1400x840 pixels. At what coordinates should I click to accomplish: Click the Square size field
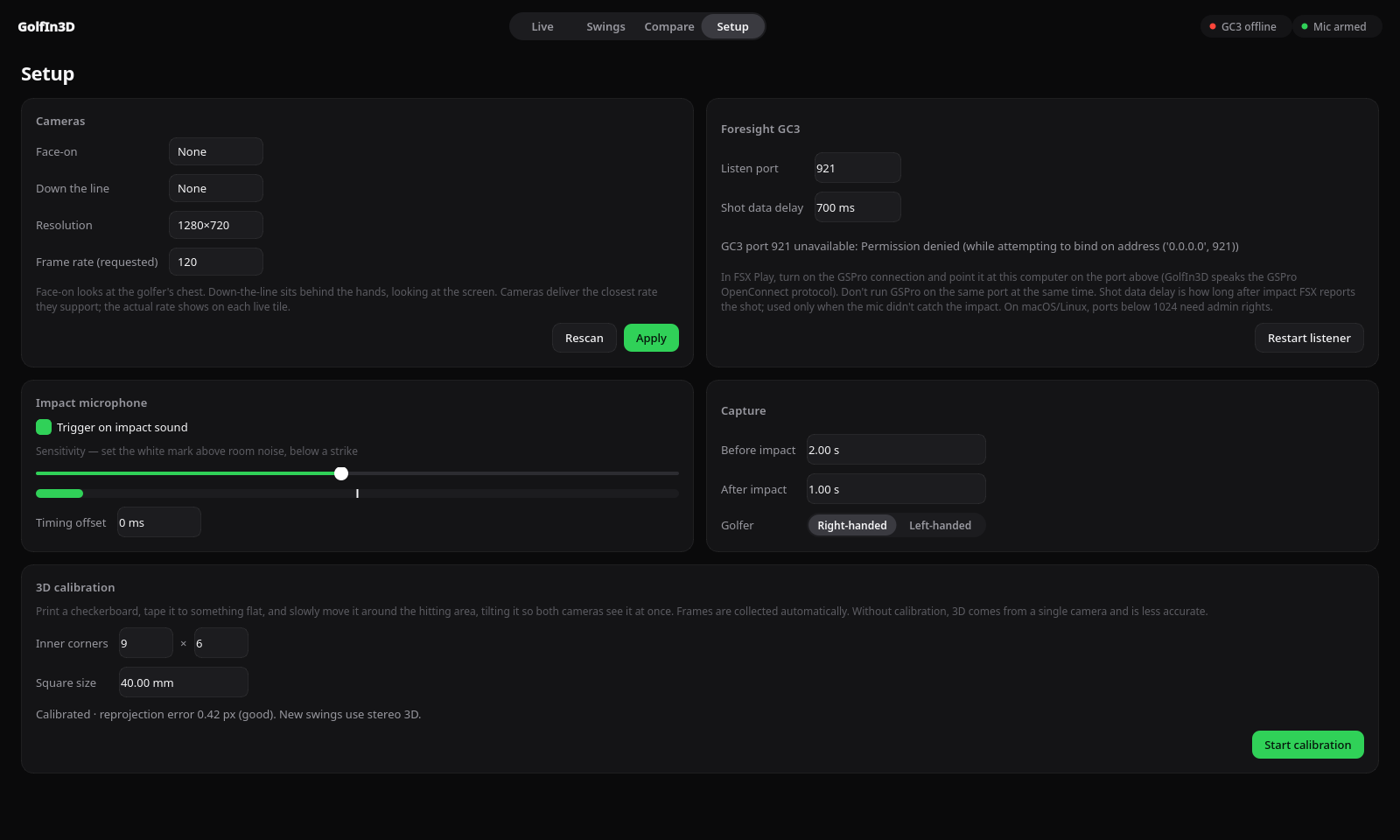[x=184, y=682]
